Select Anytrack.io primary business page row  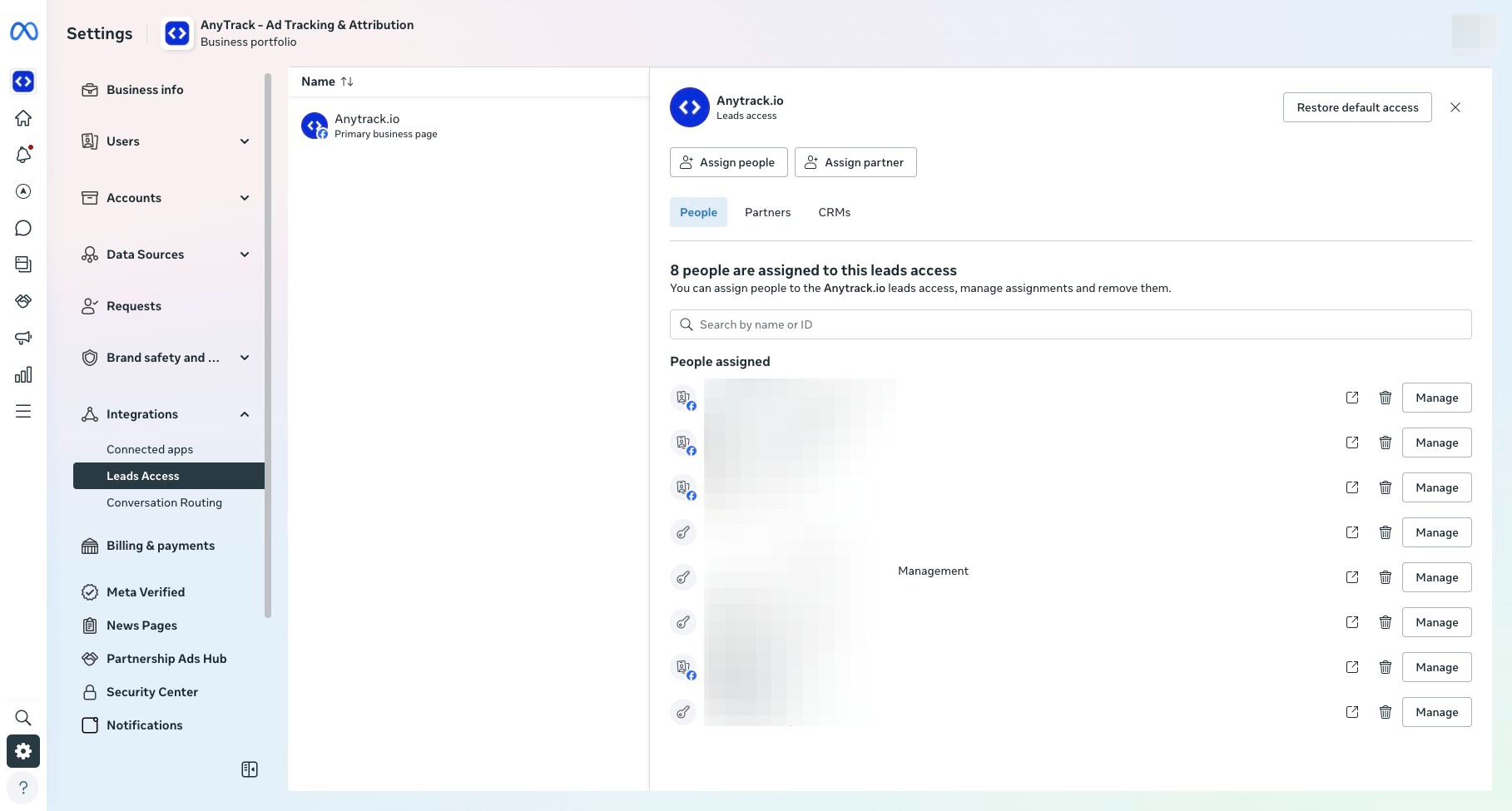pos(468,126)
